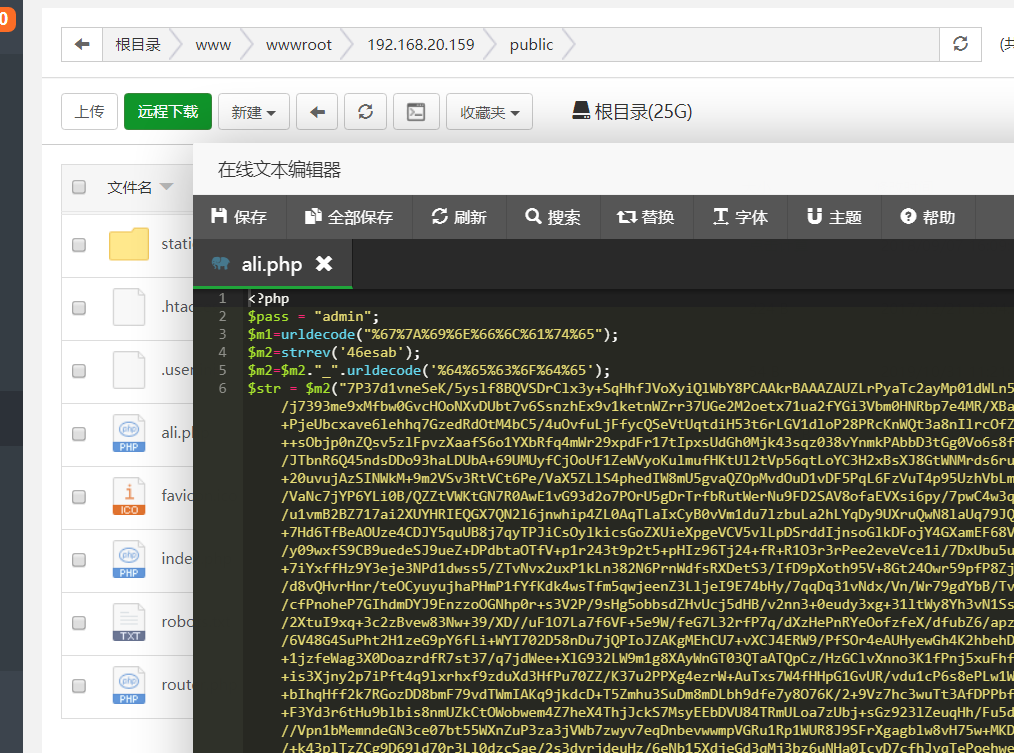Navigate to wwwroot breadcrumb
Image resolution: width=1014 pixels, height=753 pixels.
[299, 45]
